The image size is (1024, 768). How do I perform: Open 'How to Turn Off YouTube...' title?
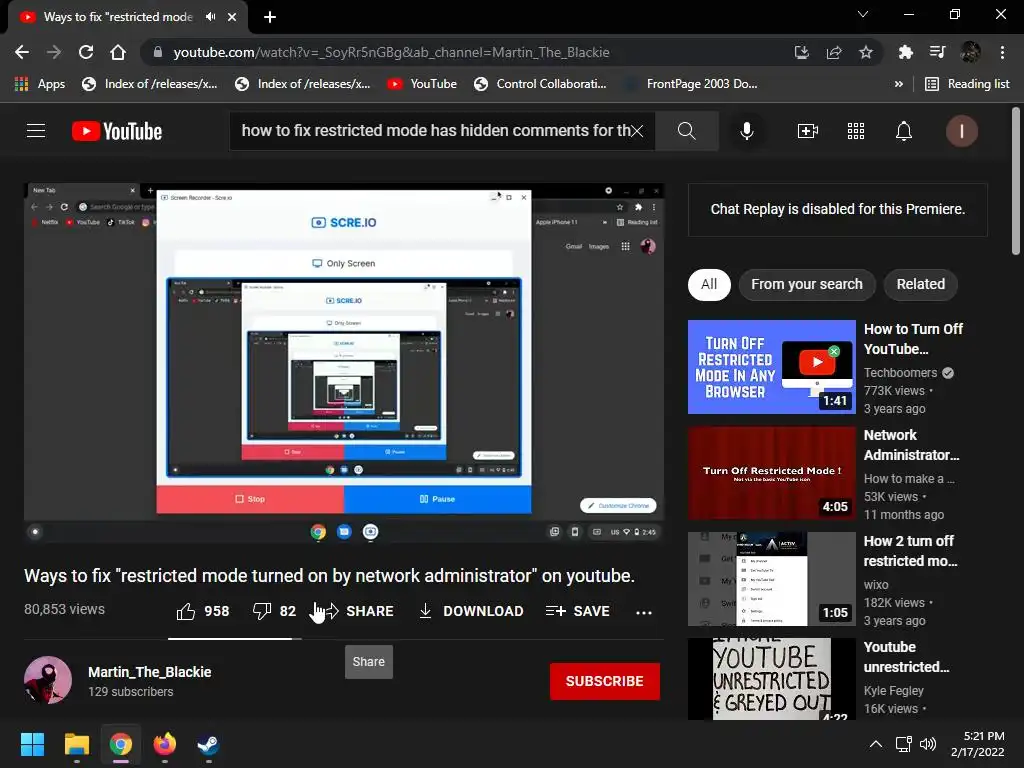(x=913, y=339)
